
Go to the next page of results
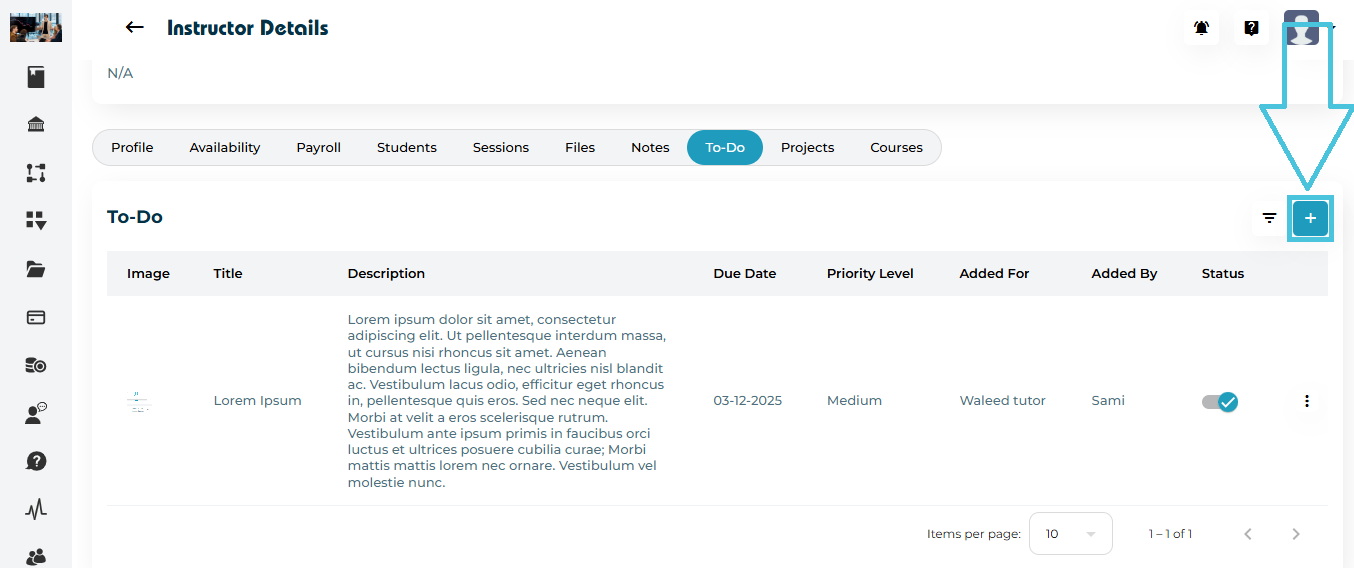point(1296,534)
